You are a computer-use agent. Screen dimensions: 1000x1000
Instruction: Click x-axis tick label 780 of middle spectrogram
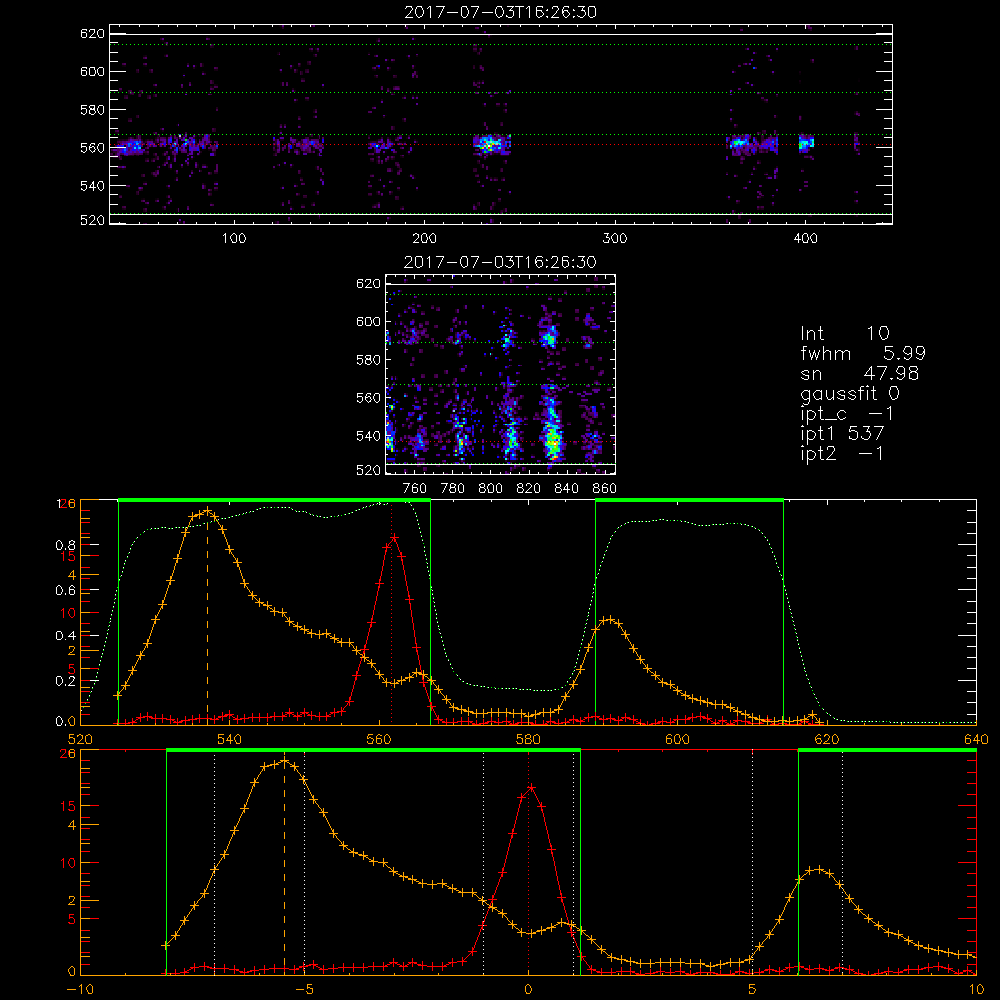coord(453,489)
